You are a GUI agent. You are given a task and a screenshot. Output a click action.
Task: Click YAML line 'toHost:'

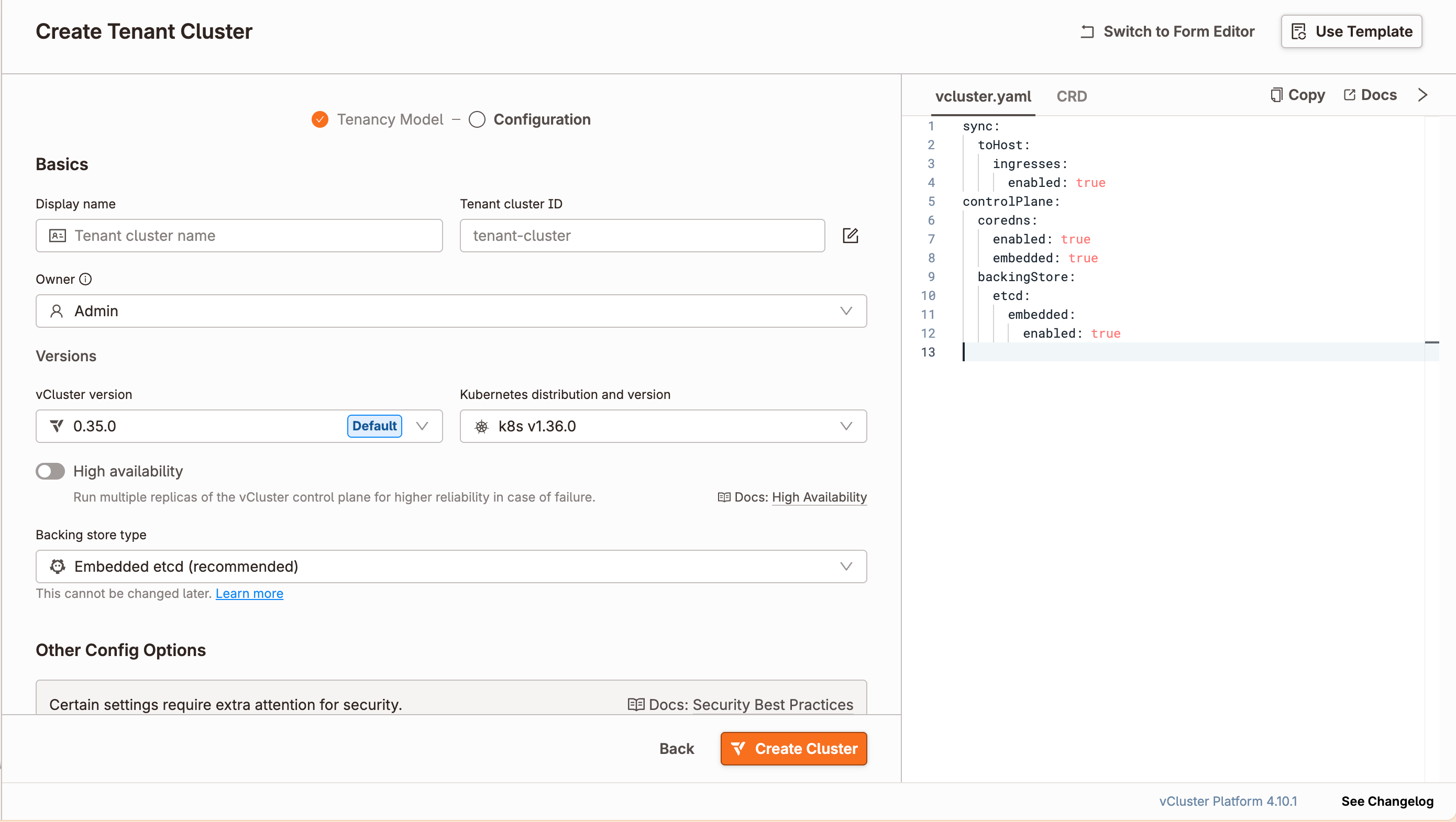(1004, 145)
